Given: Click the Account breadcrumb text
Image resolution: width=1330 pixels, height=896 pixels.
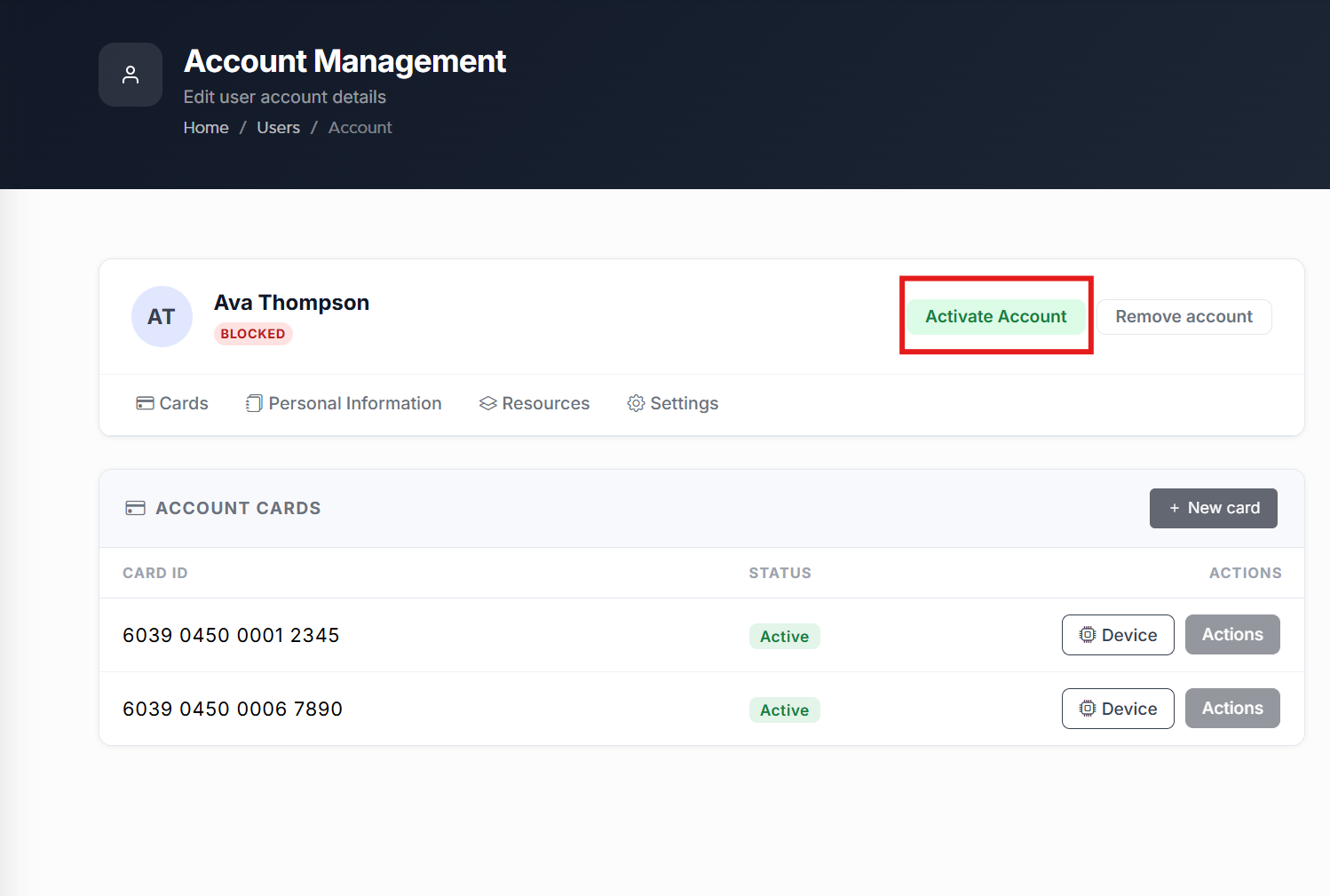Looking at the screenshot, I should 360,128.
